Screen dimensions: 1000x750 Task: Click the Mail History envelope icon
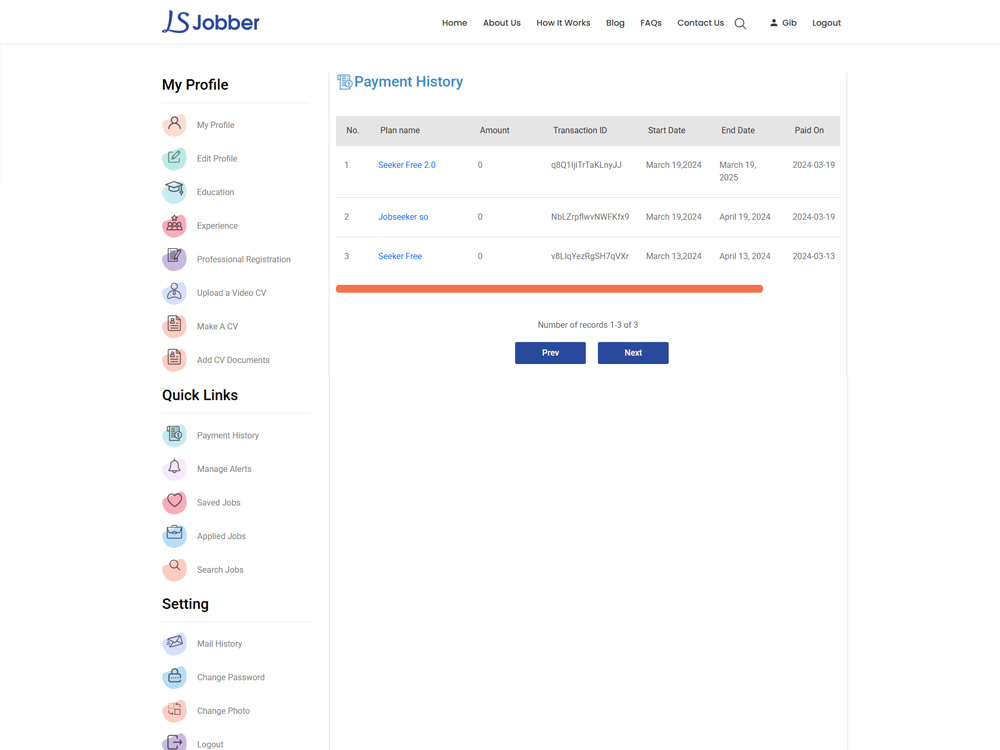click(x=174, y=643)
